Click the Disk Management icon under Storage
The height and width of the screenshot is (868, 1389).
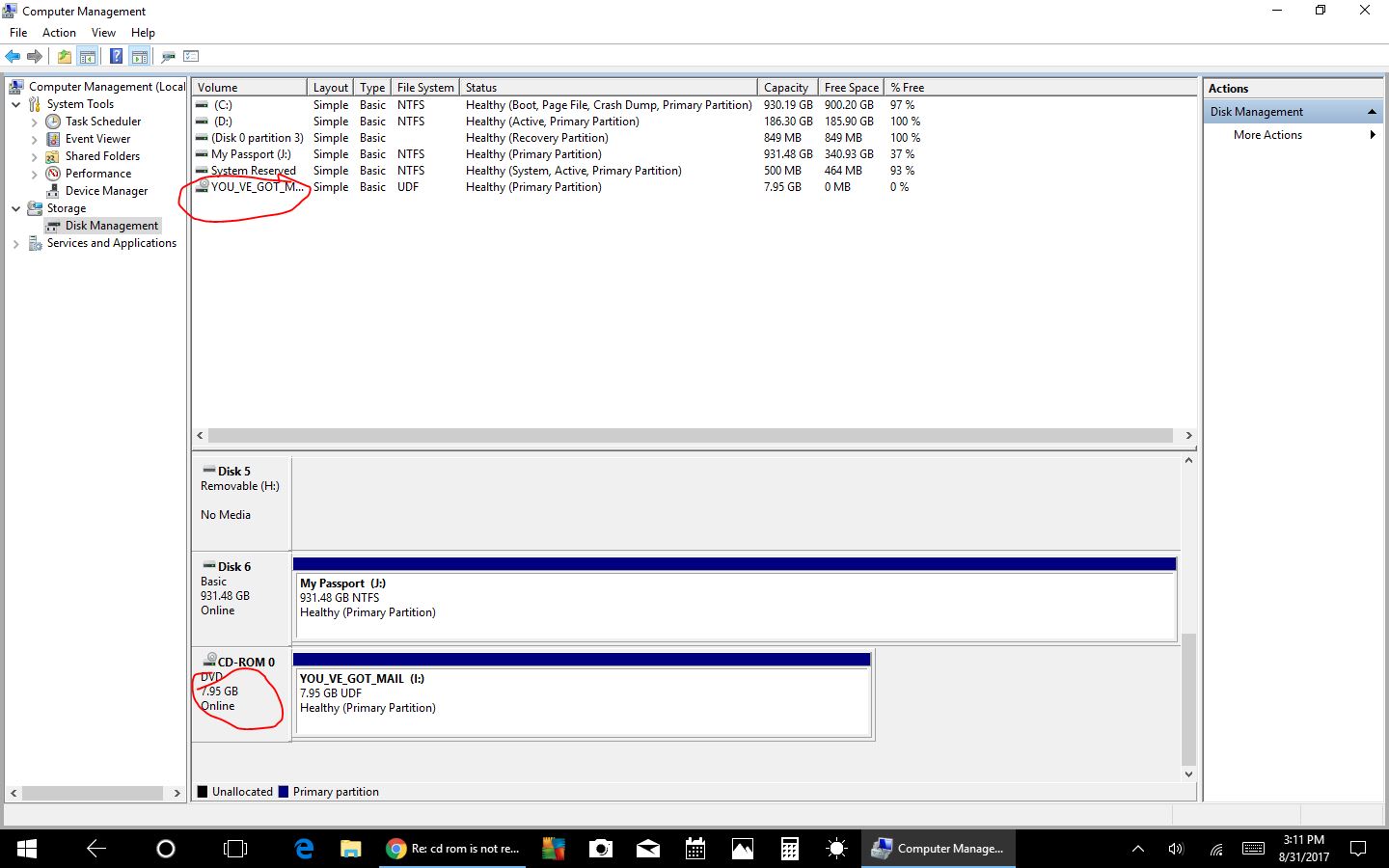51,225
